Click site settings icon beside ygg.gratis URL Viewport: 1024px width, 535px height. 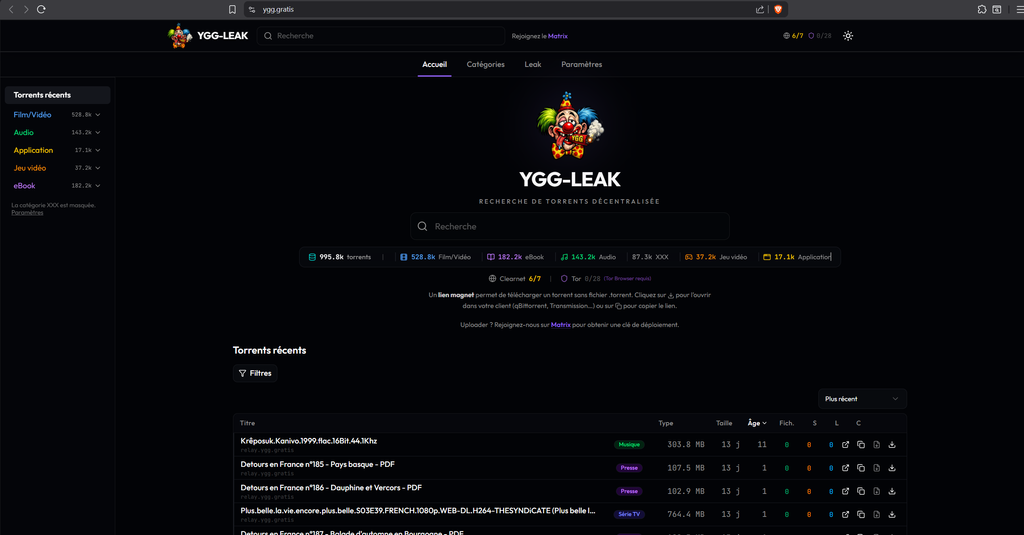tap(252, 9)
